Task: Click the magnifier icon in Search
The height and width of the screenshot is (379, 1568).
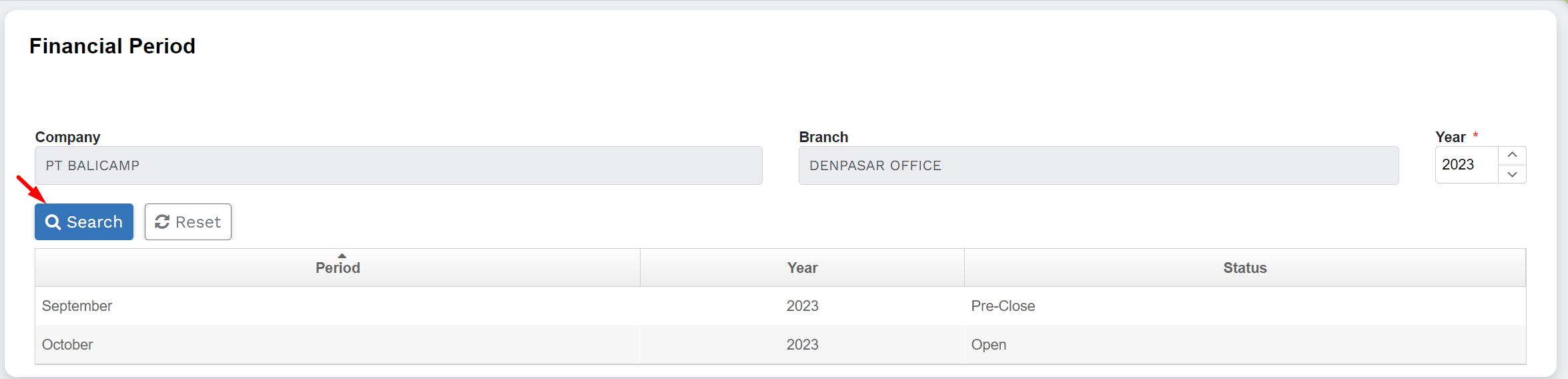Action: point(53,222)
